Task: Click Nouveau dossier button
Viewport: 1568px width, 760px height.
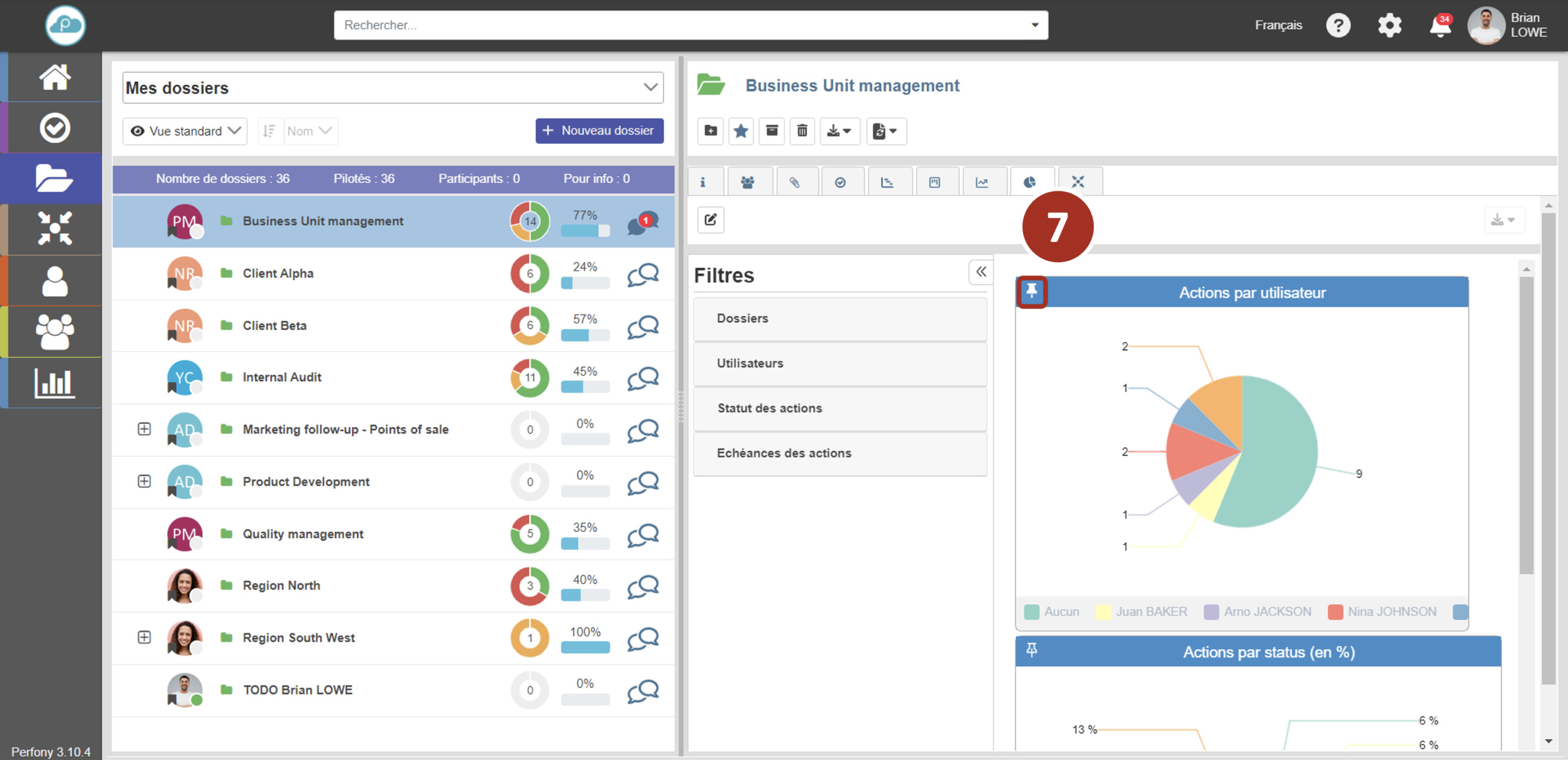Action: [599, 131]
